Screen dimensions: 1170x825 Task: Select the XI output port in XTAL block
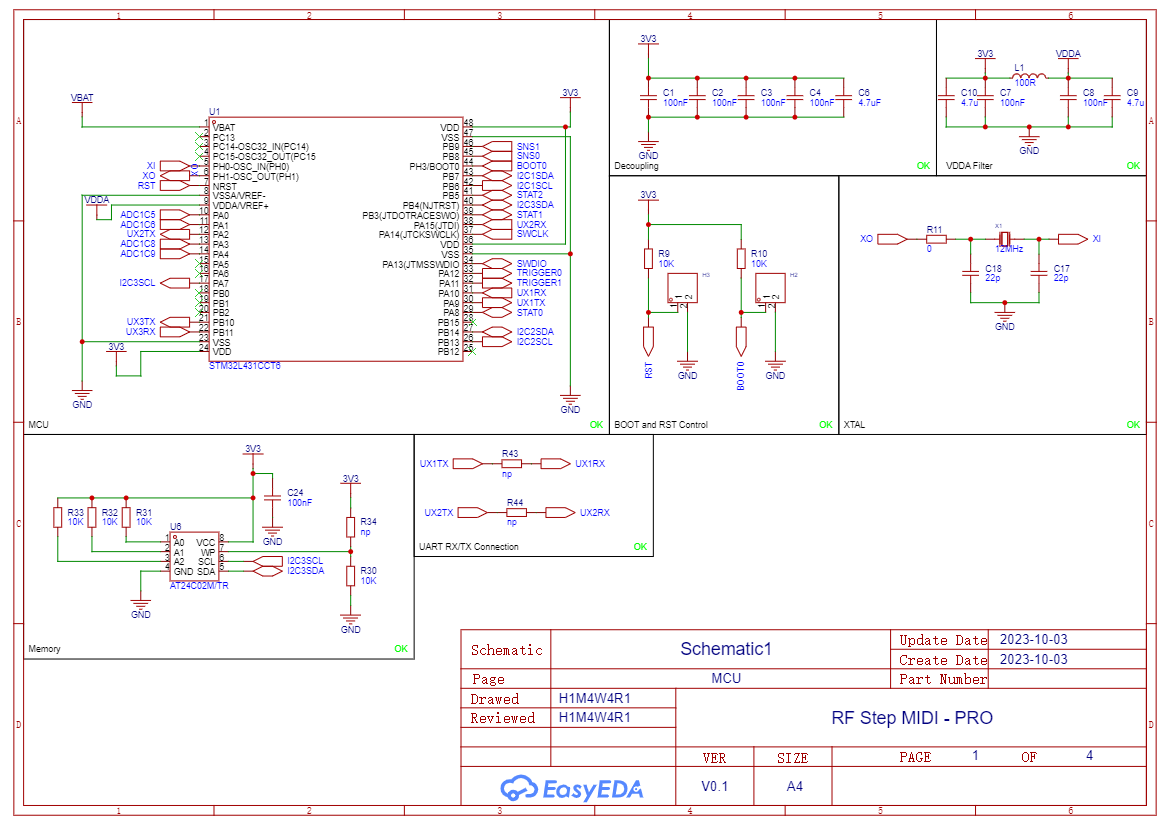1073,239
